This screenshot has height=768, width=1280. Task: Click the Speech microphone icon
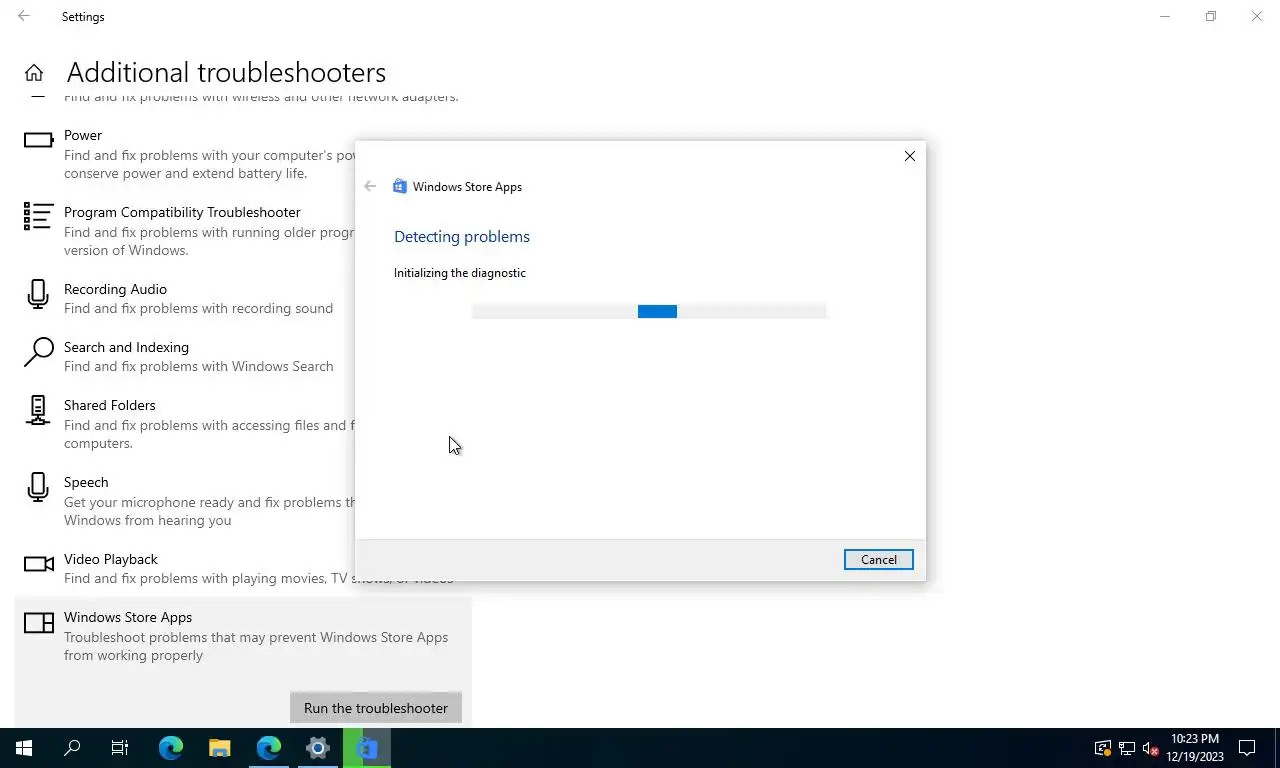tap(38, 487)
